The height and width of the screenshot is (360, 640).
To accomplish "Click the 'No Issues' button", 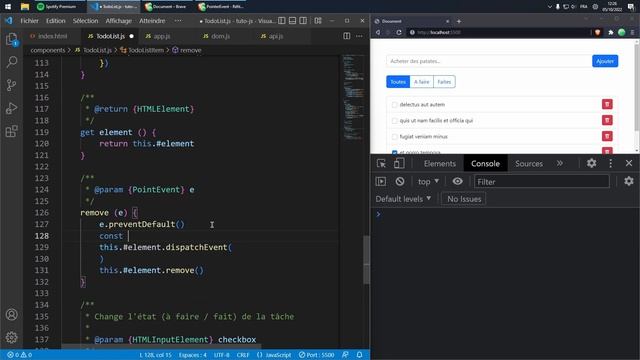I will coord(464,199).
